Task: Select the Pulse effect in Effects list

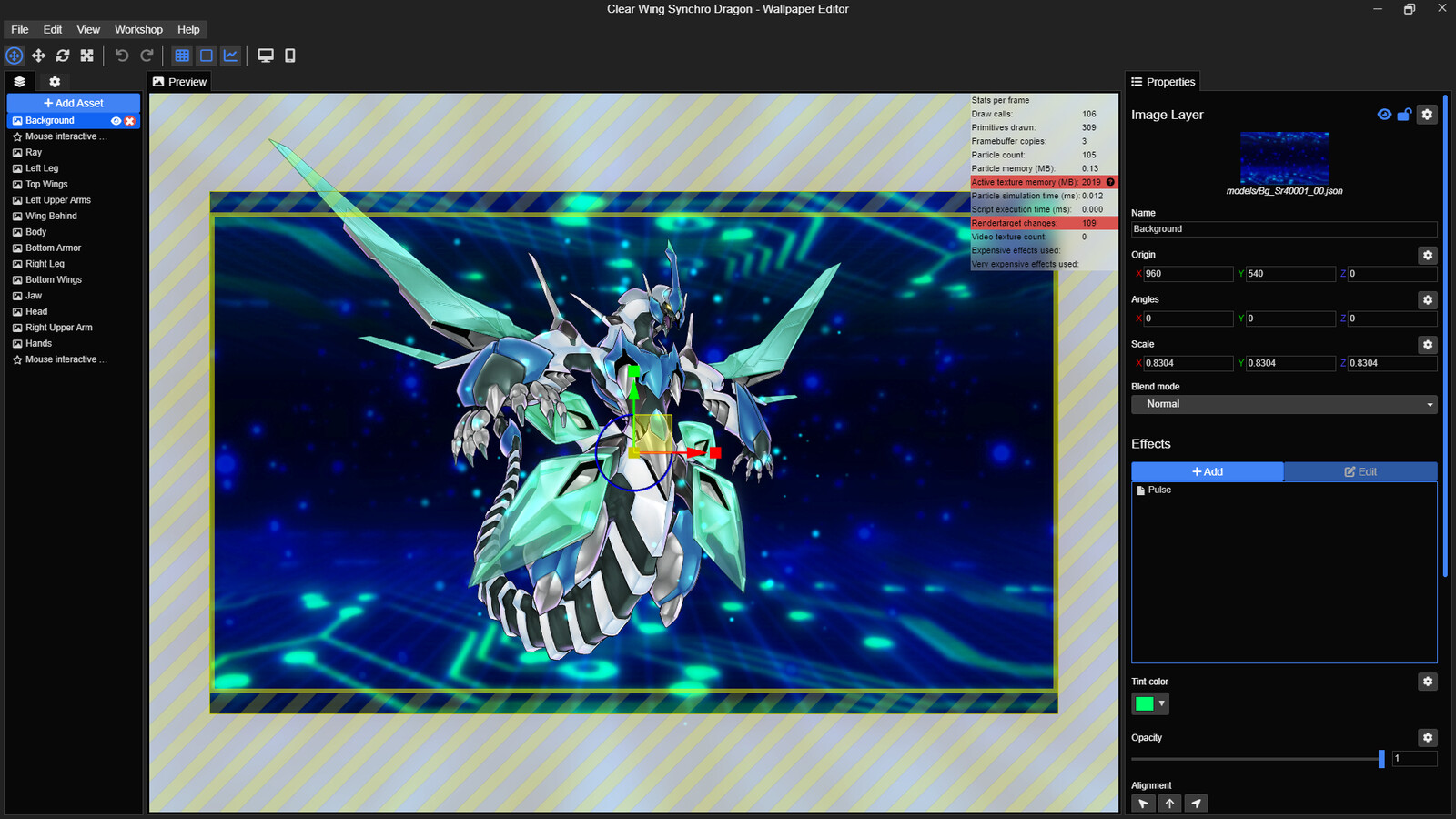Action: (x=1284, y=490)
